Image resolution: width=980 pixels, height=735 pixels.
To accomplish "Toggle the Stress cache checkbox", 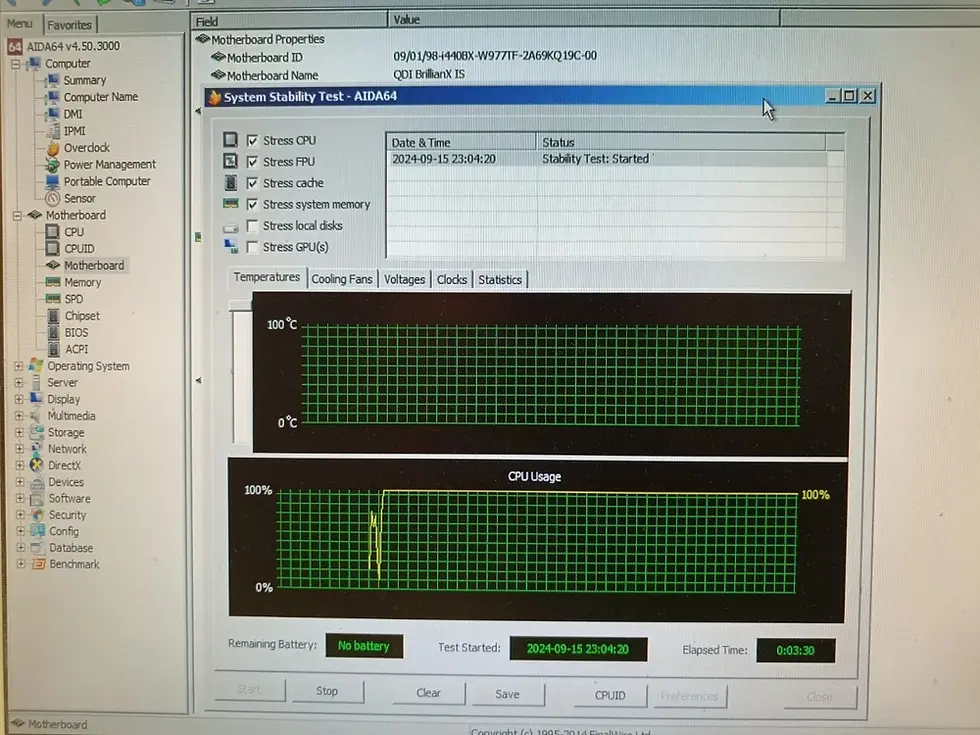I will click(252, 183).
